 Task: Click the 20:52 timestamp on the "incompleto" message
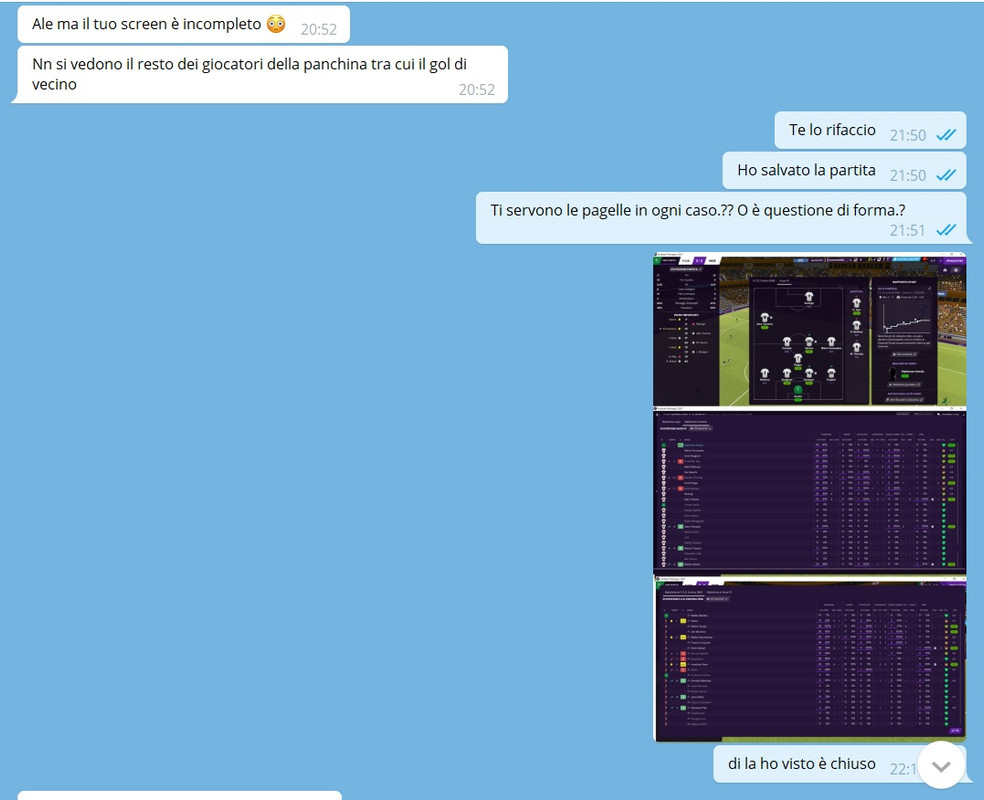[x=319, y=29]
